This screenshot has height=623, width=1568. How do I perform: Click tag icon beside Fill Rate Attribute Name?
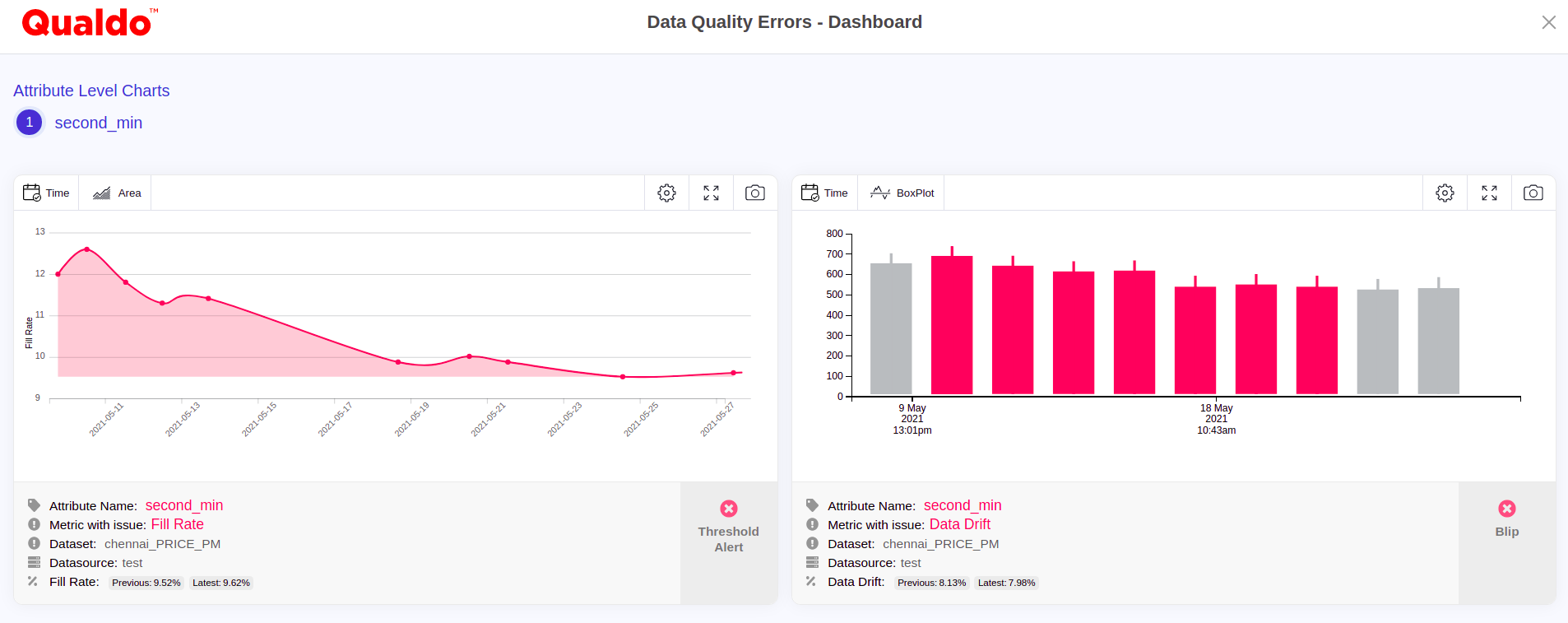point(34,505)
